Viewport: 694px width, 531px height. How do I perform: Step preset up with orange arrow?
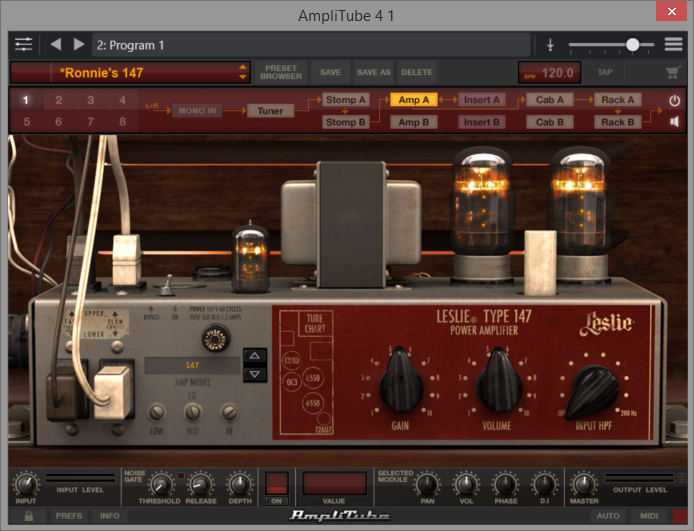coord(243,67)
